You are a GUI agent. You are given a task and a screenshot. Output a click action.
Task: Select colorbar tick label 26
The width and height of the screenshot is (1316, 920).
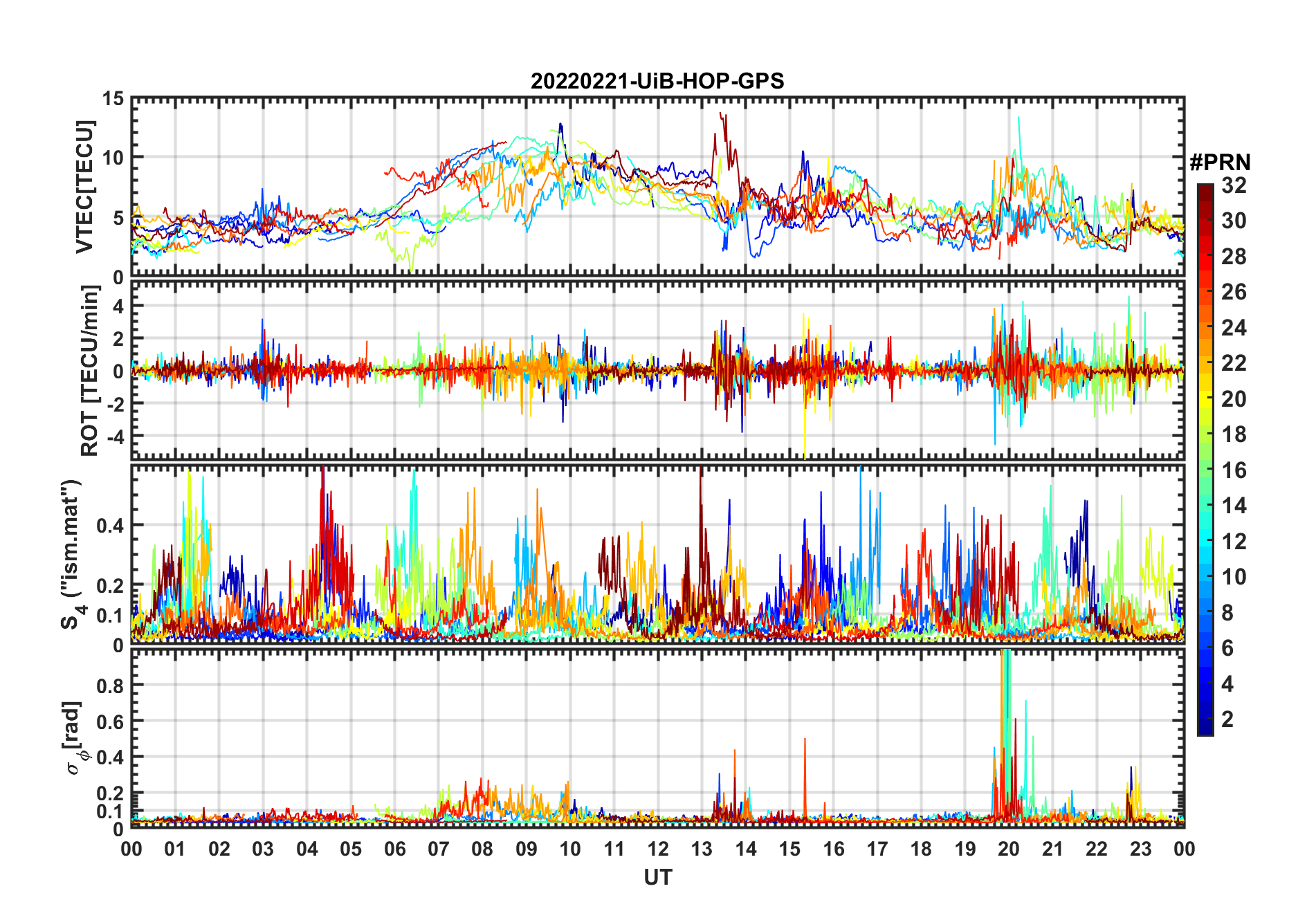pyautogui.click(x=1234, y=292)
